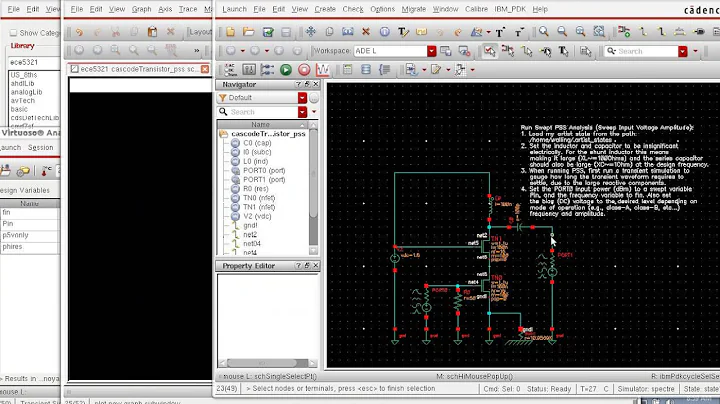Open the object Properties (blue info) icon
This screenshot has width=720, height=404.
[384, 32]
